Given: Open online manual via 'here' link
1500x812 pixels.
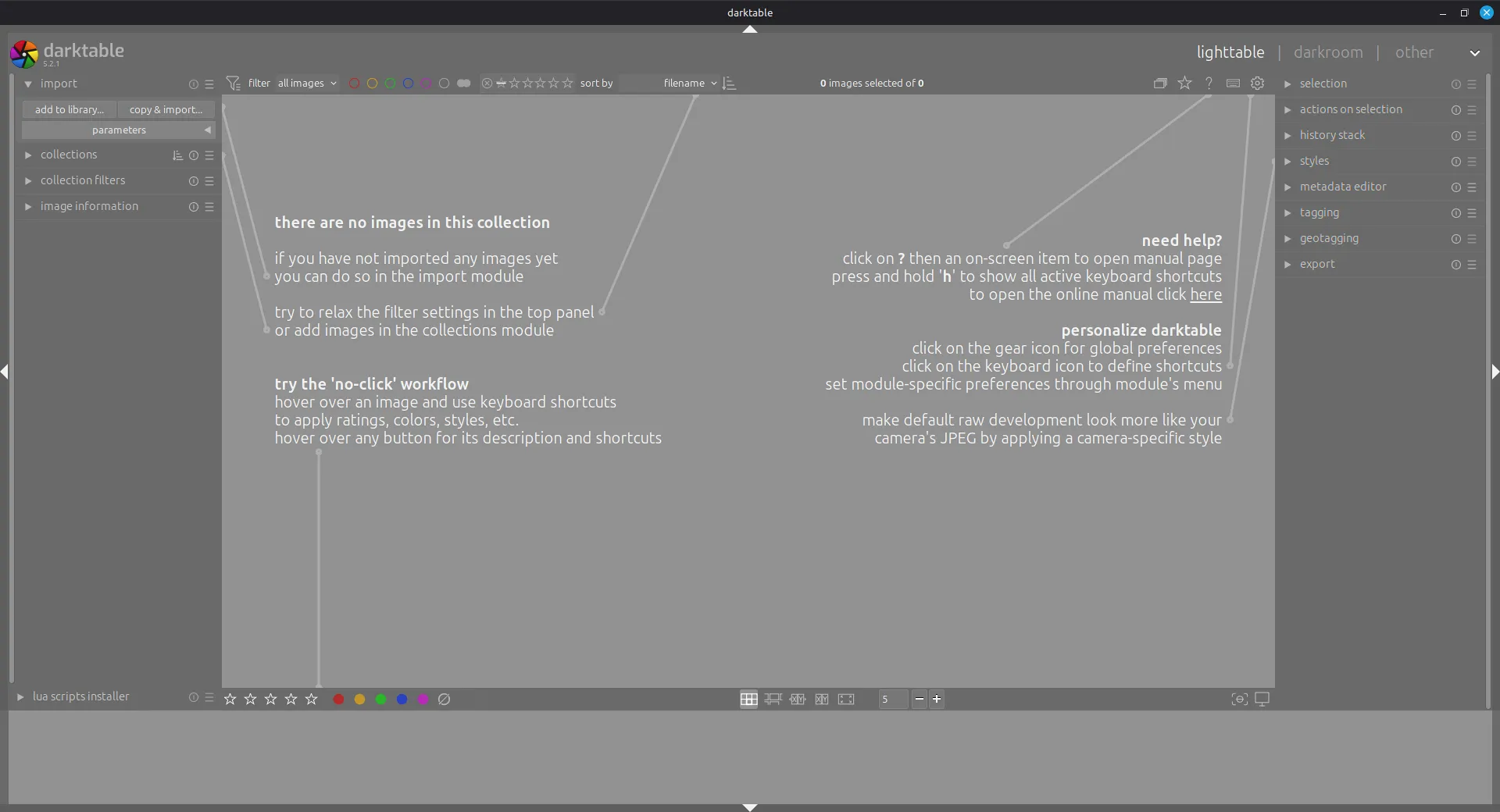Looking at the screenshot, I should coord(1205,294).
